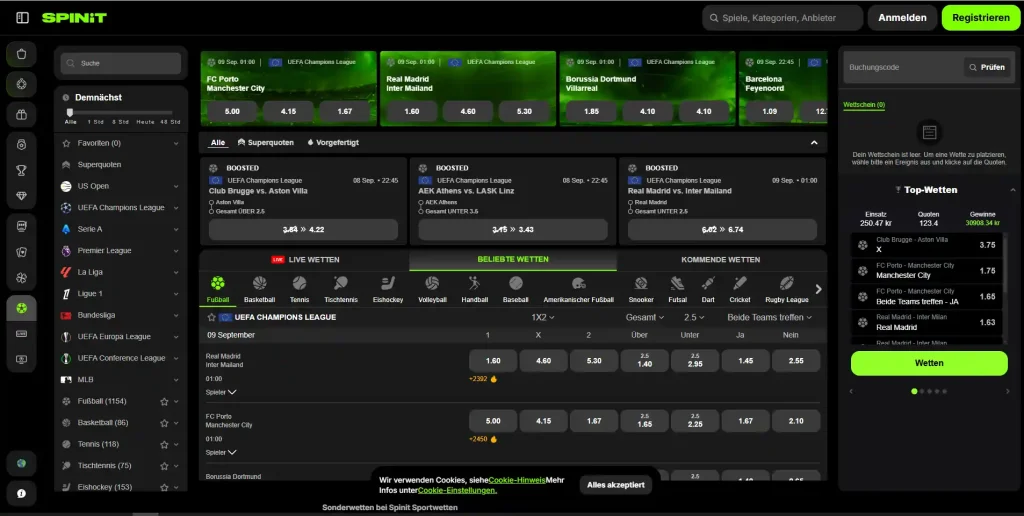The height and width of the screenshot is (516, 1024).
Task: Expand Spieler under FC Porto match
Action: pos(221,452)
